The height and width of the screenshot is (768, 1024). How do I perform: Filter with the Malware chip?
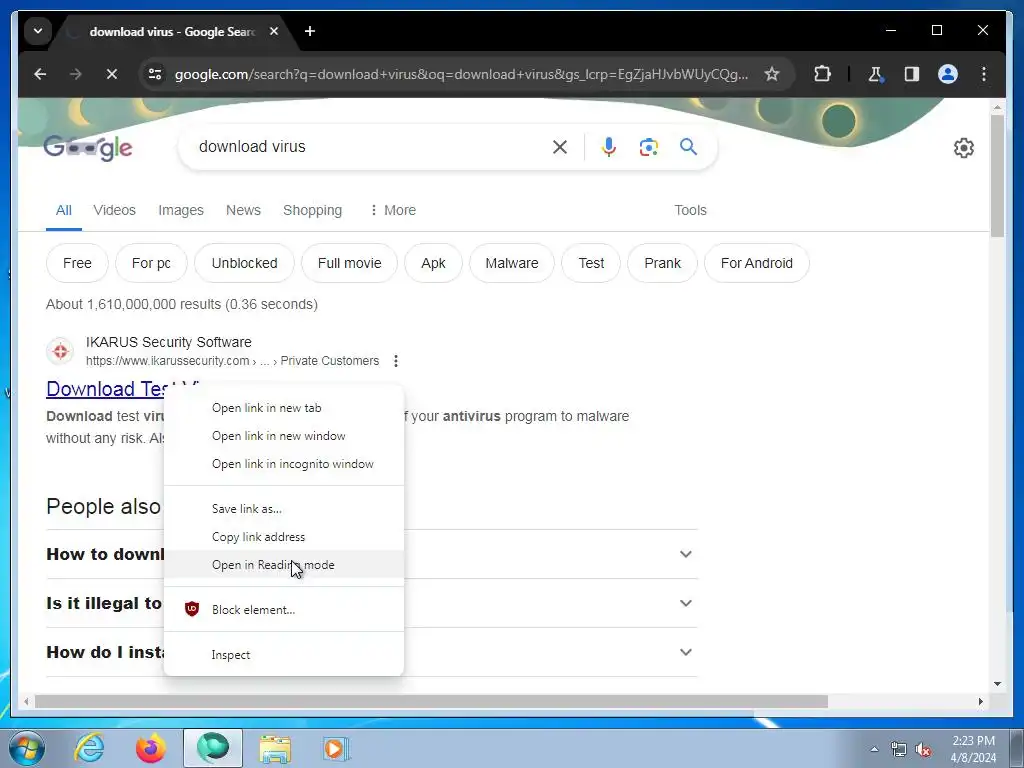511,263
